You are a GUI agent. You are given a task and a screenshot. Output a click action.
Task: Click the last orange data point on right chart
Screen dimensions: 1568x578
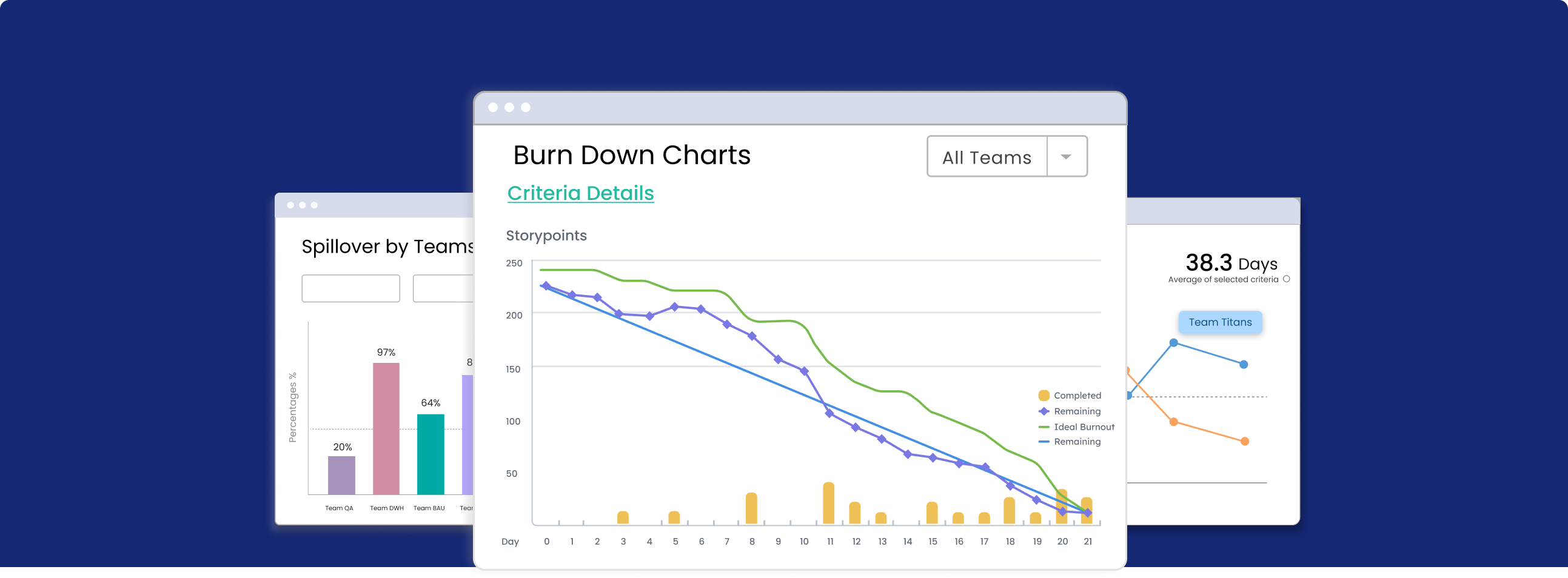coord(1245,442)
